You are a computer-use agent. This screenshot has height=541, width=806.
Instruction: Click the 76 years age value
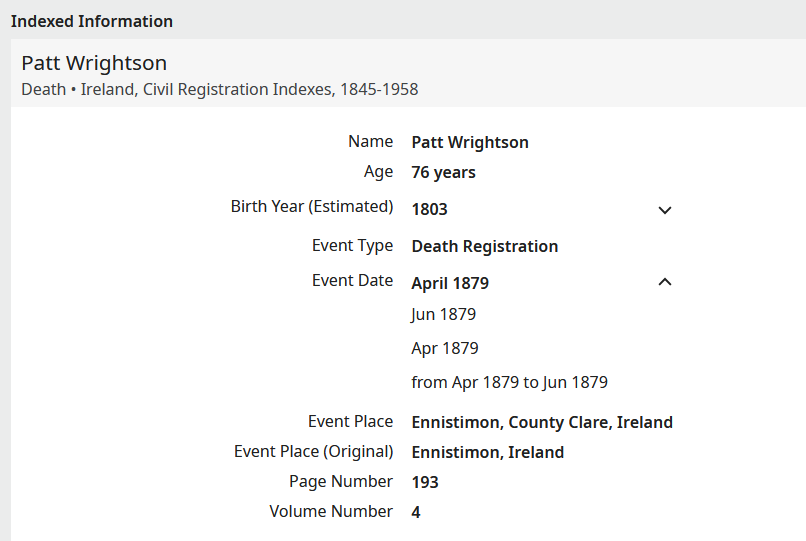click(443, 172)
